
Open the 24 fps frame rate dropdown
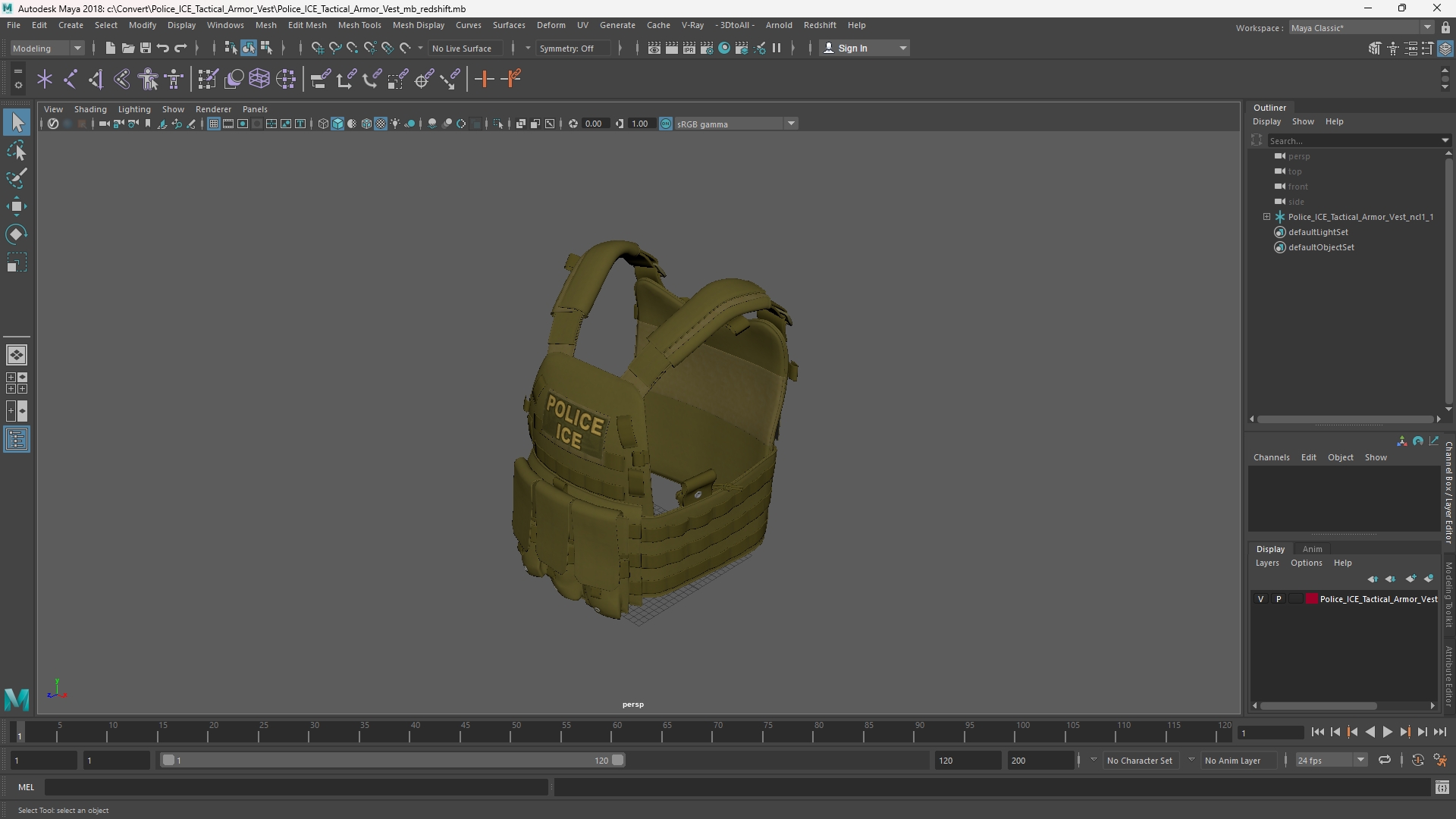point(1331,761)
